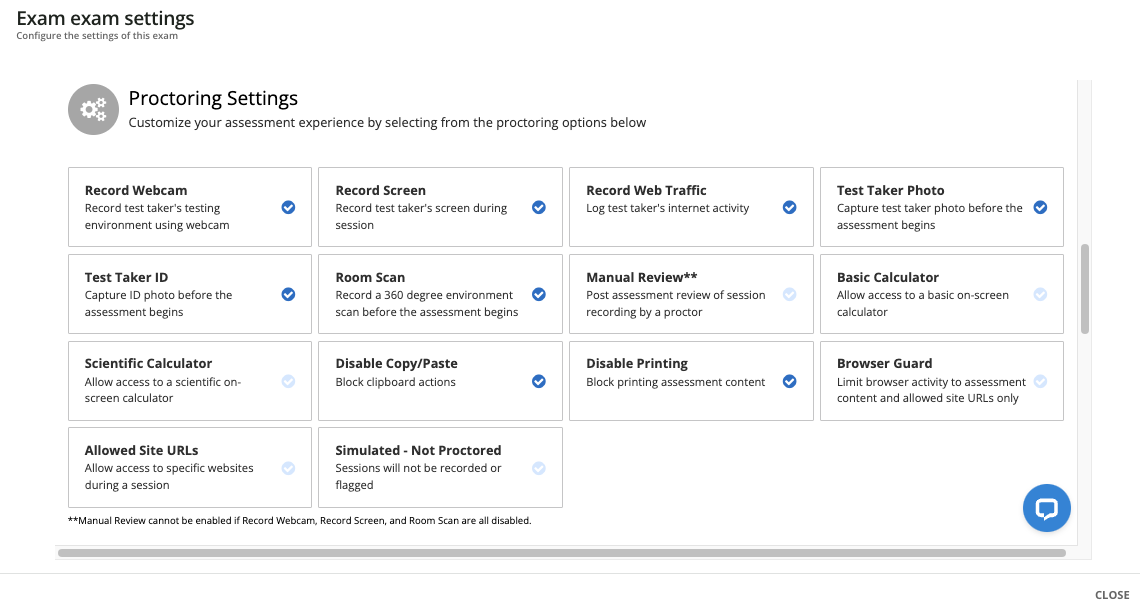Click the Proctoring Settings heading
This screenshot has width=1140, height=610.
coord(213,98)
